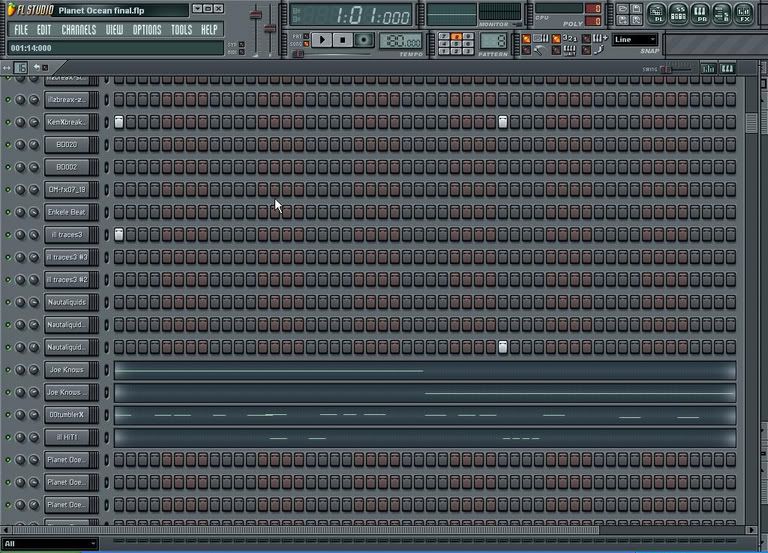Arm recording with the Record button
Screen dimensions: 768x553
(x=363, y=40)
